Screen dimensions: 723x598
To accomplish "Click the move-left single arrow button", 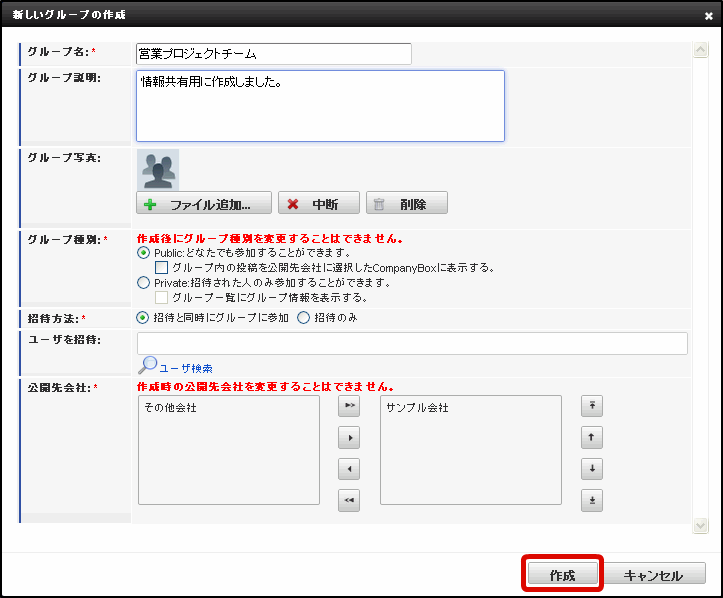I will click(x=349, y=469).
